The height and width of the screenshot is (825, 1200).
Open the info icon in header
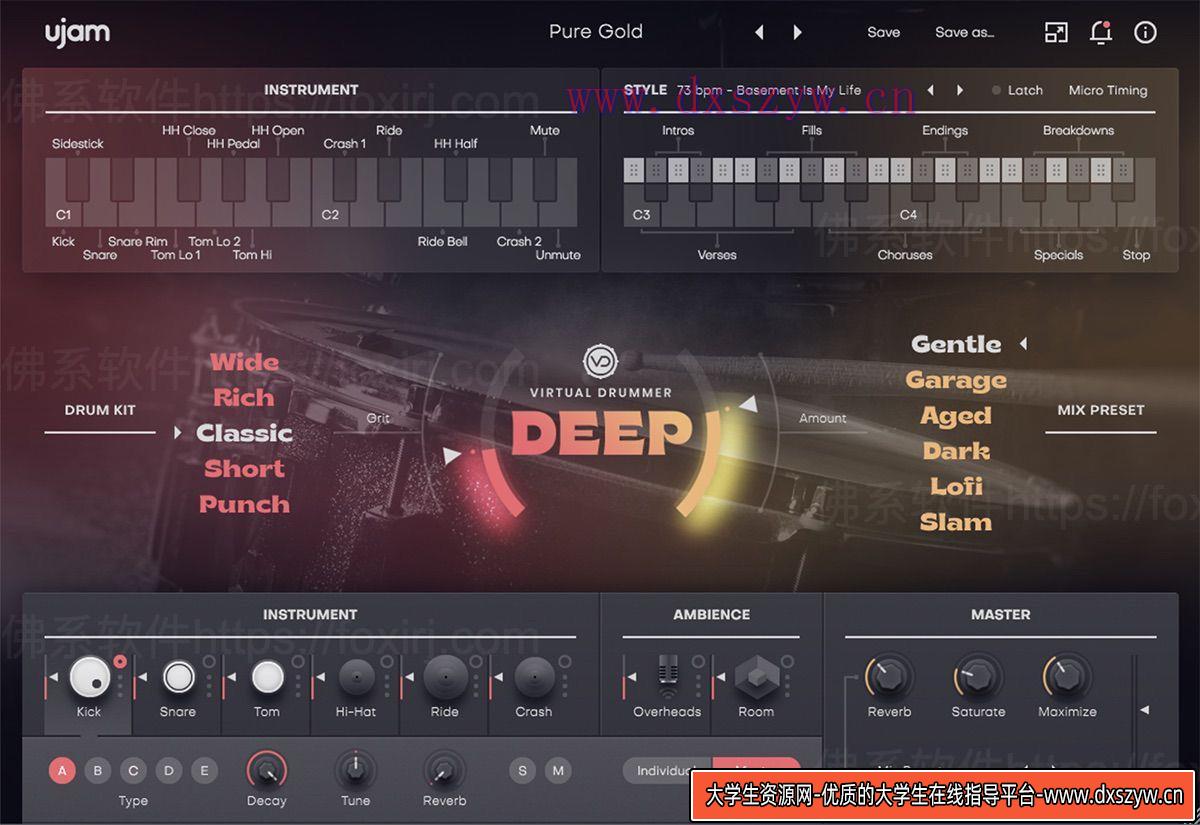pos(1145,32)
